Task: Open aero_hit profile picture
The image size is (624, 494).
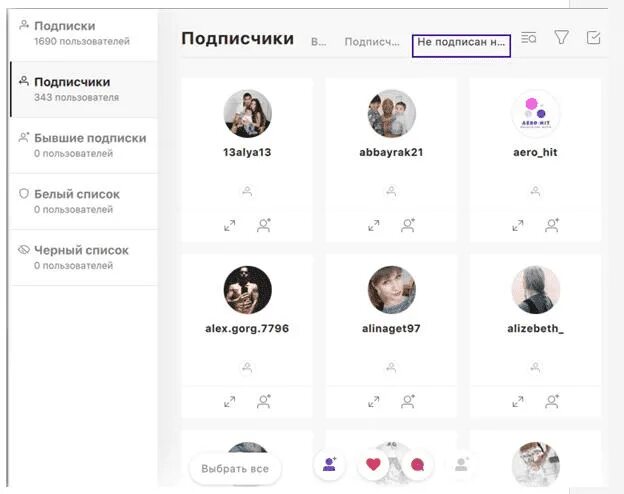Action: click(535, 113)
